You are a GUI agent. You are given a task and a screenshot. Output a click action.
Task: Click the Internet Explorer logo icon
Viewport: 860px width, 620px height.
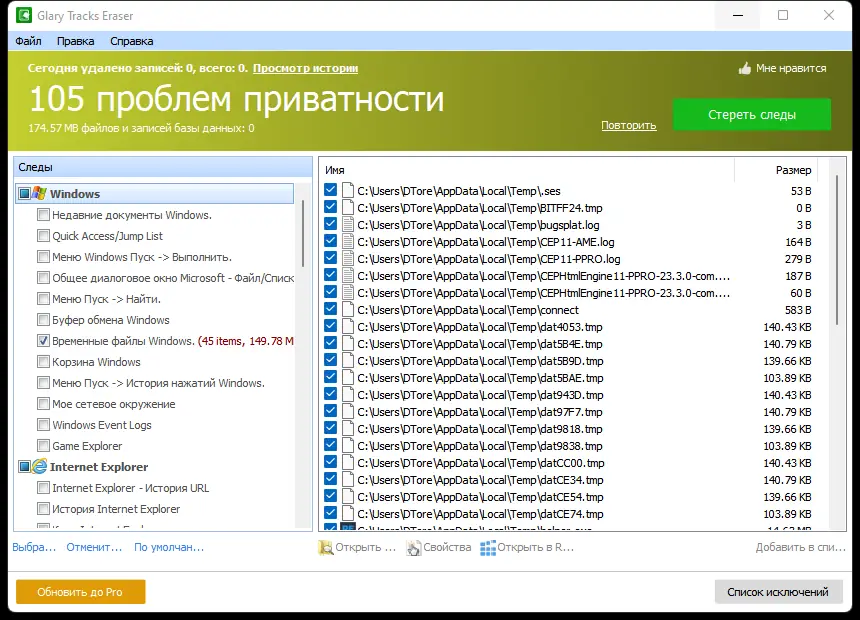(x=39, y=466)
